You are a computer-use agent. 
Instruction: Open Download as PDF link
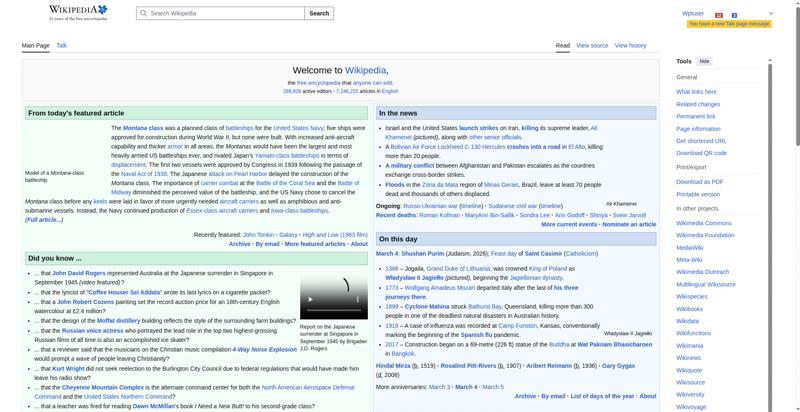tap(699, 181)
